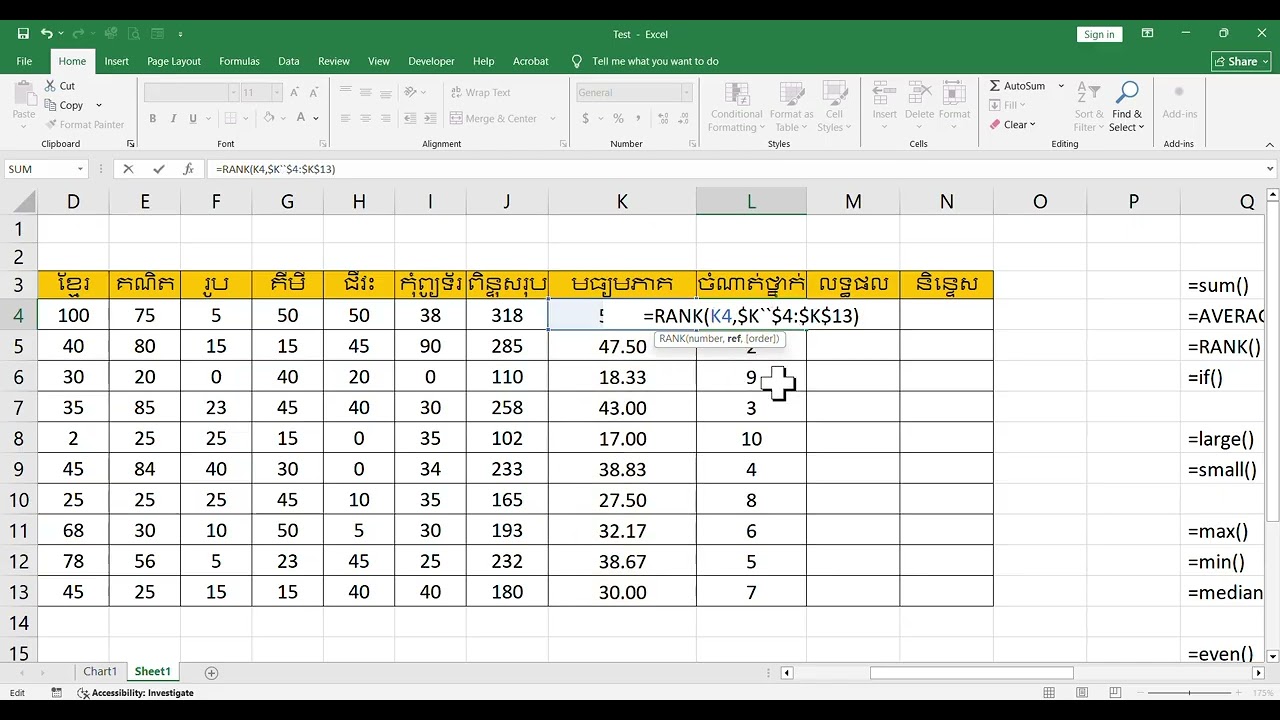Toggle Wrap Text
The height and width of the screenshot is (720, 1280).
pyautogui.click(x=480, y=93)
